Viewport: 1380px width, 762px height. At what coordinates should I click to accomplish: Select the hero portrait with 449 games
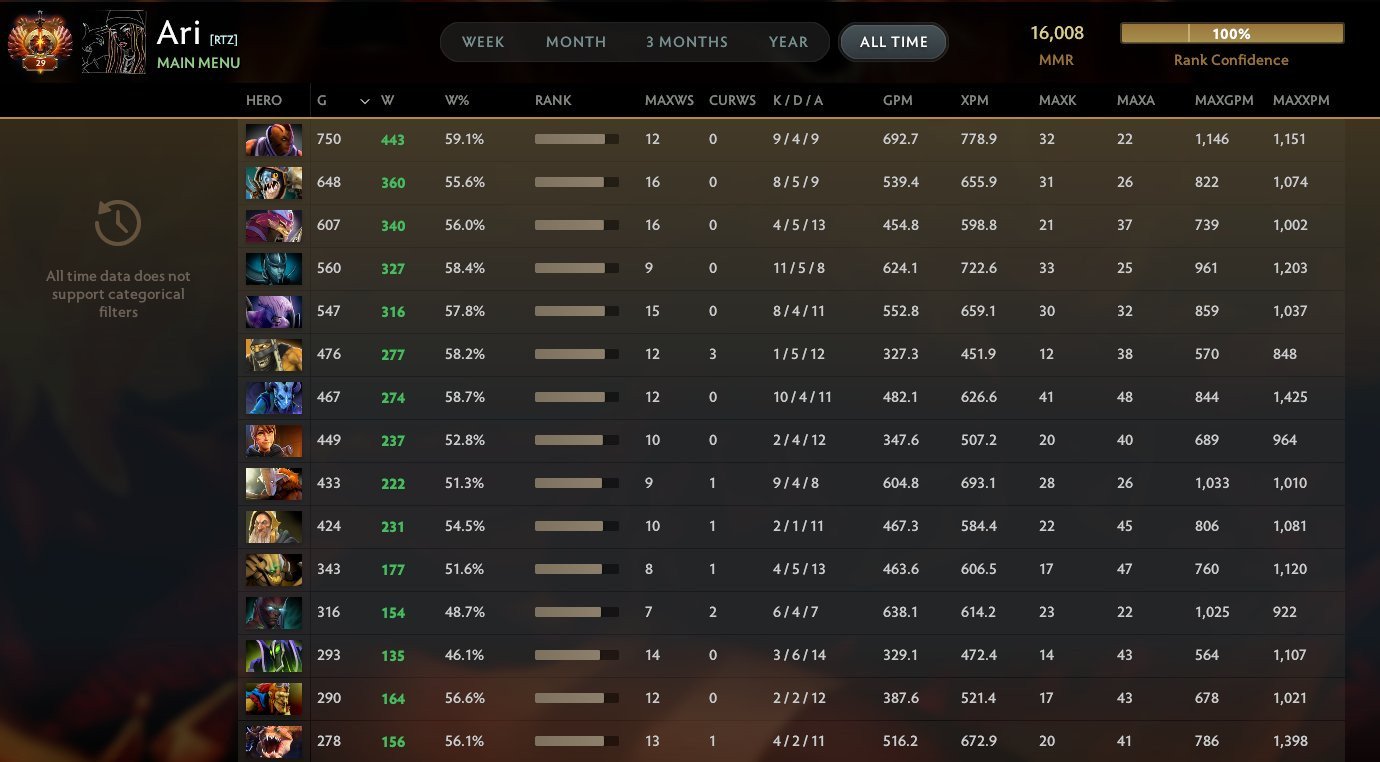274,441
